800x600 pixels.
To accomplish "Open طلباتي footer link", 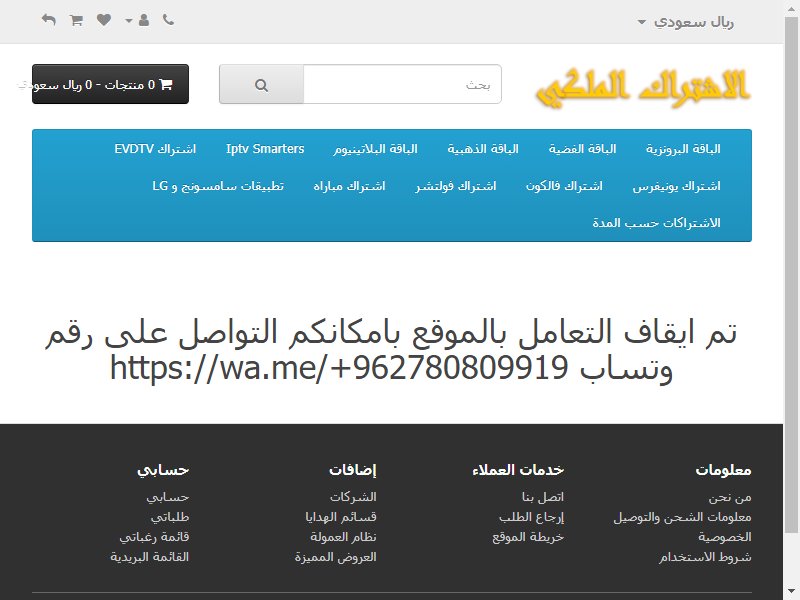I will click(170, 517).
